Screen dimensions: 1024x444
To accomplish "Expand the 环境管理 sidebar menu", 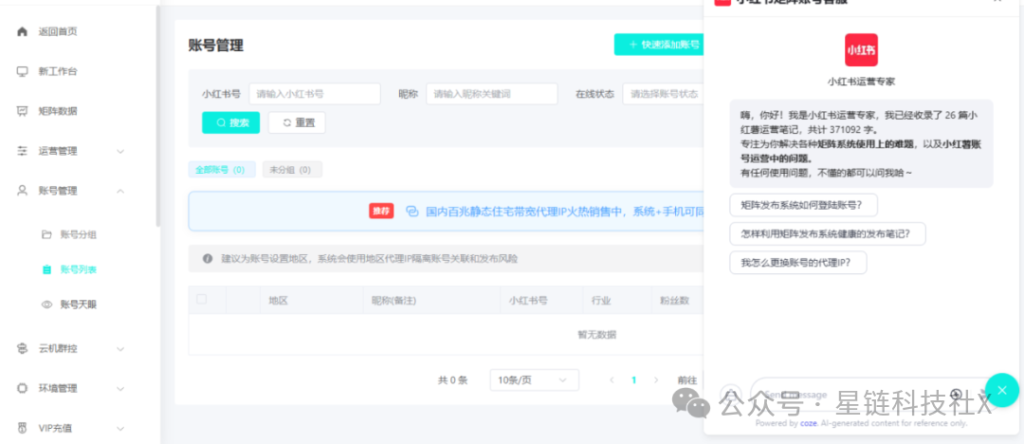I will 120,388.
